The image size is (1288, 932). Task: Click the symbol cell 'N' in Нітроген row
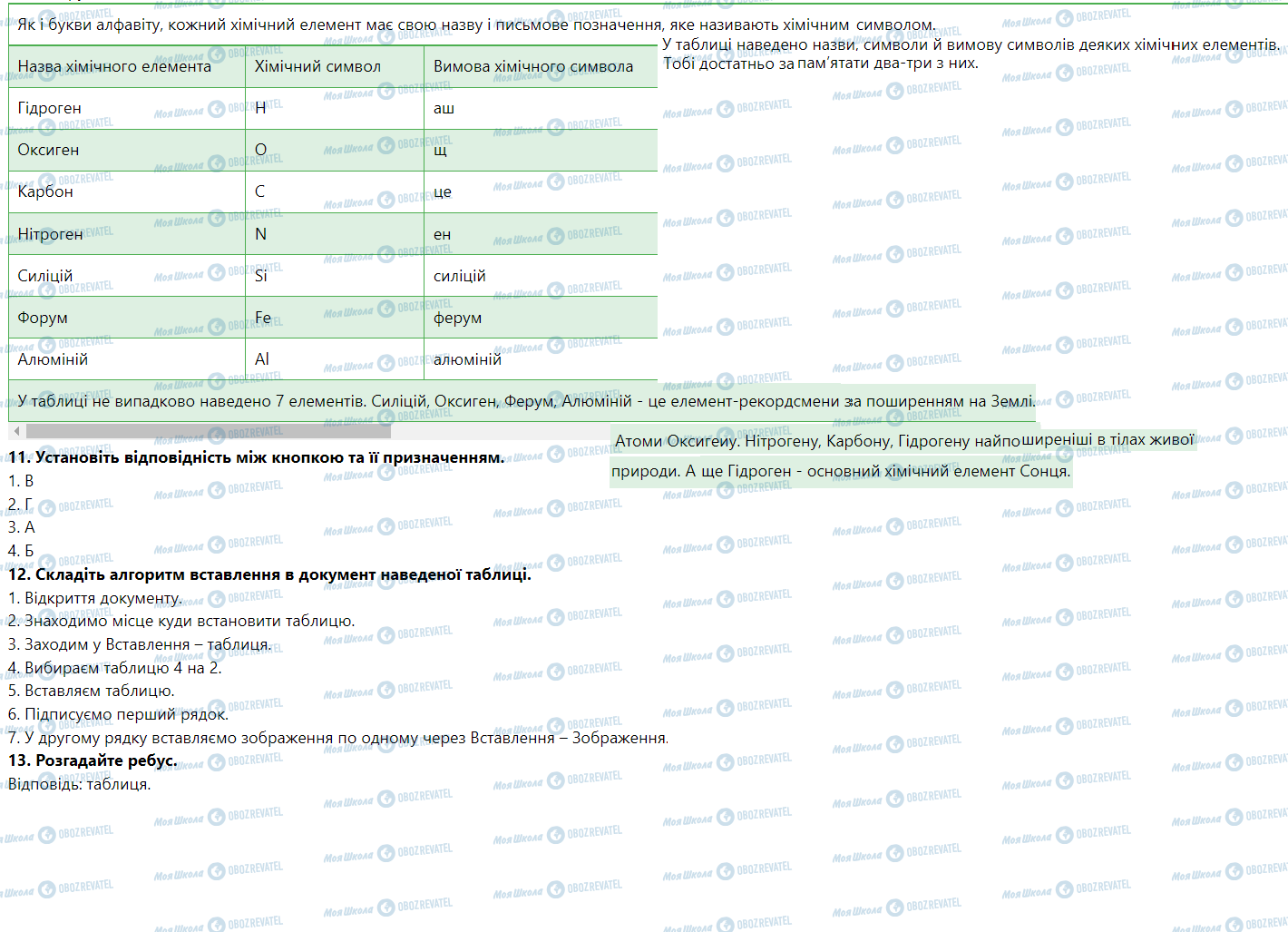(335, 234)
